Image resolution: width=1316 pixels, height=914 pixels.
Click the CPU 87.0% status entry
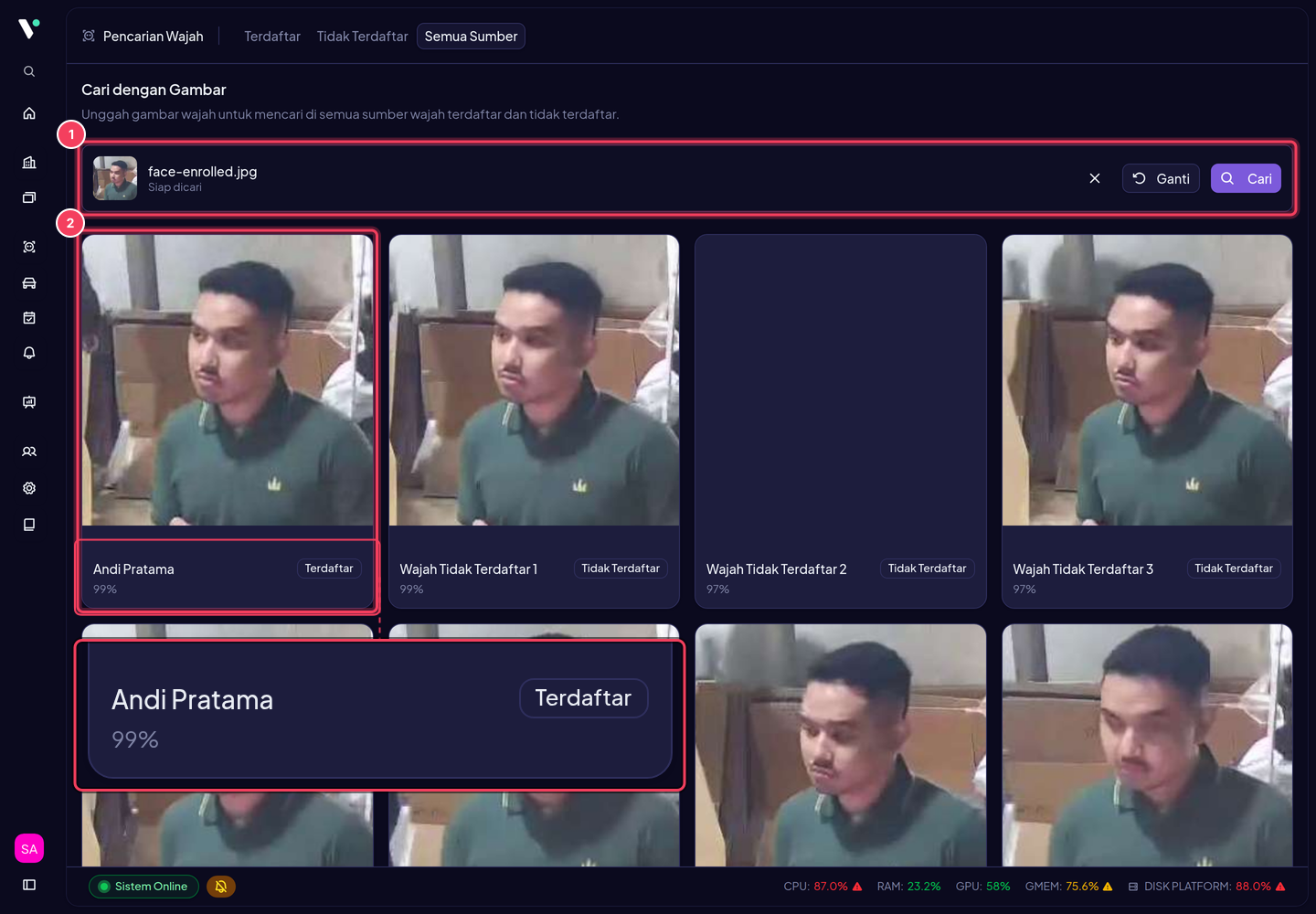pyautogui.click(x=822, y=887)
